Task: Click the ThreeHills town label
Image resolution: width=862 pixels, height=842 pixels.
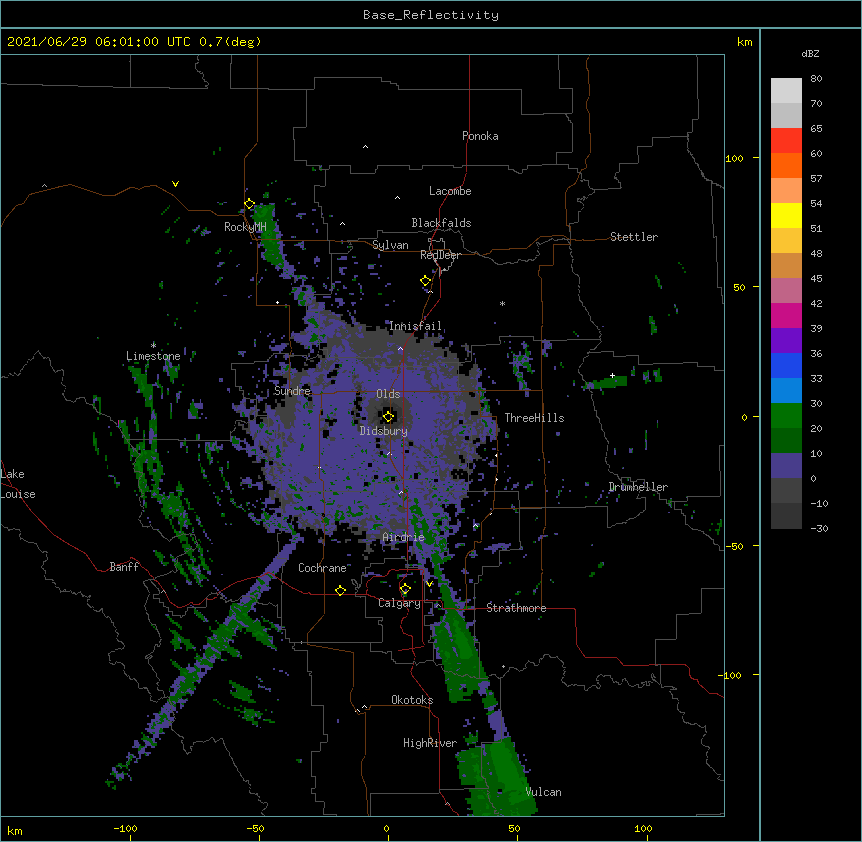Action: pyautogui.click(x=534, y=418)
